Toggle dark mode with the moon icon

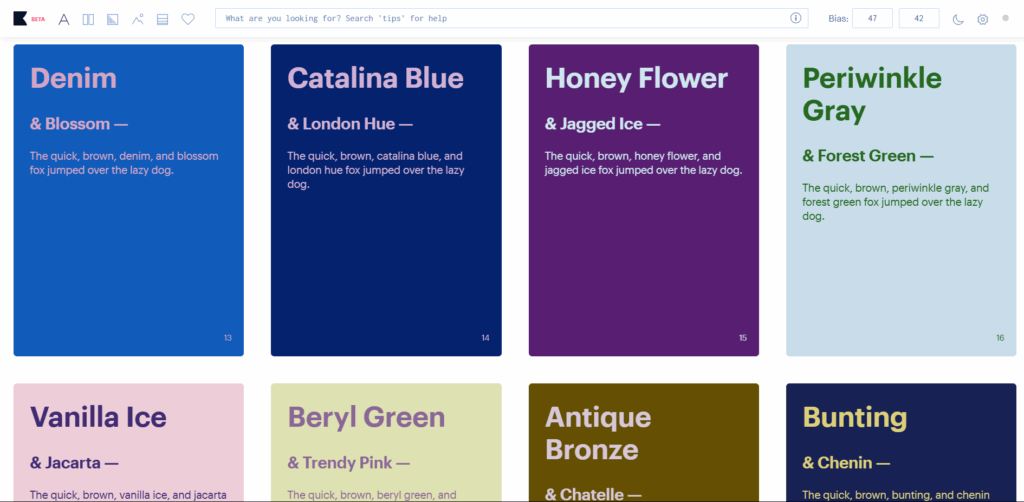pos(958,19)
